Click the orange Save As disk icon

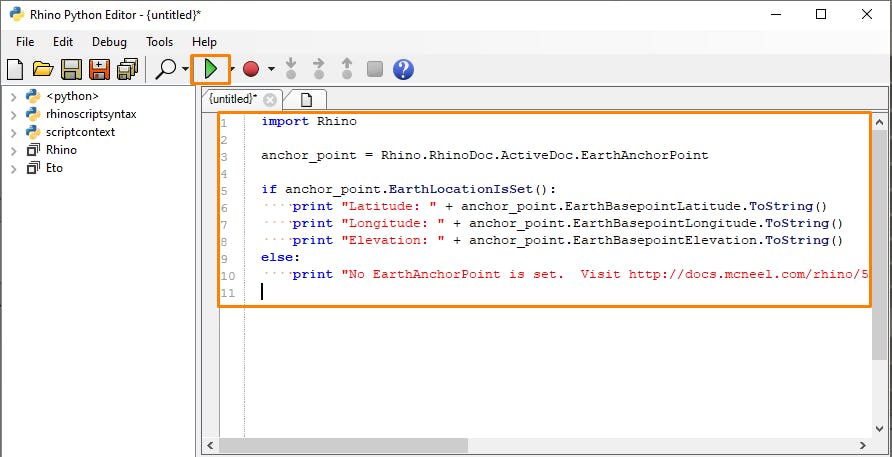coord(100,69)
